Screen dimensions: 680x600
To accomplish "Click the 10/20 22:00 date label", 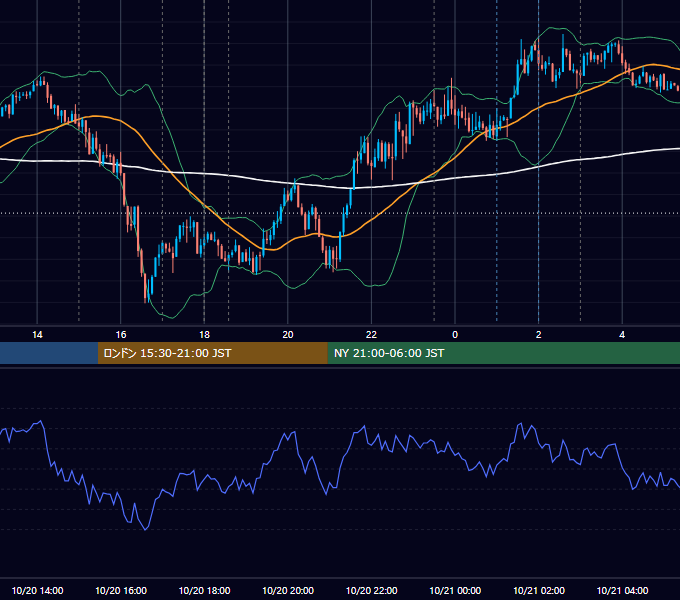I will (x=371, y=590).
